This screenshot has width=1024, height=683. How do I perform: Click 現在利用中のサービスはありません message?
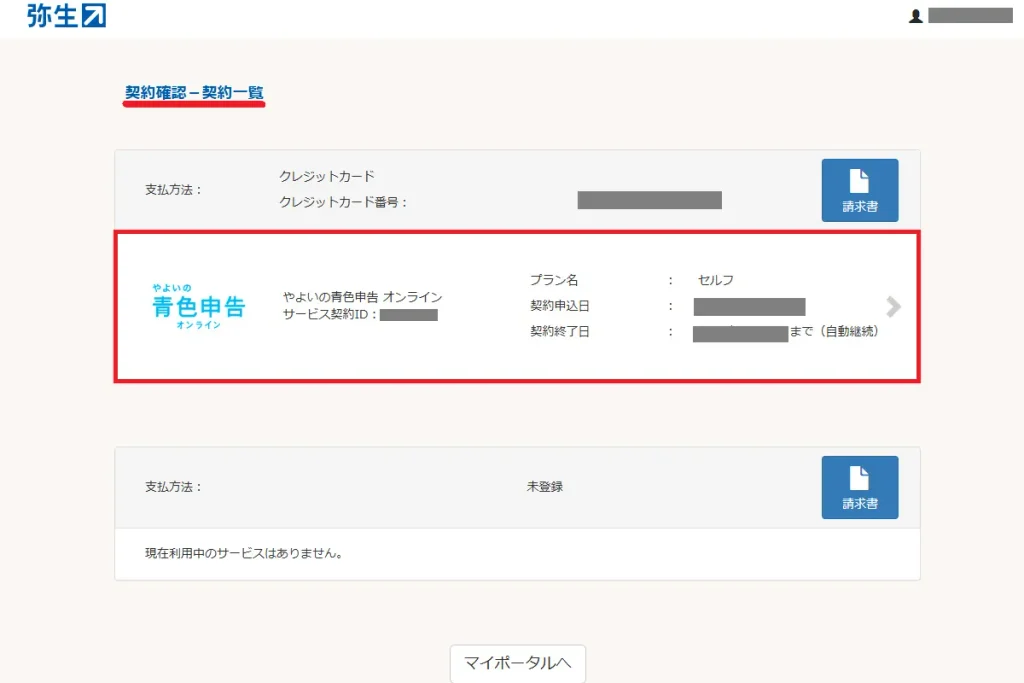(x=244, y=554)
